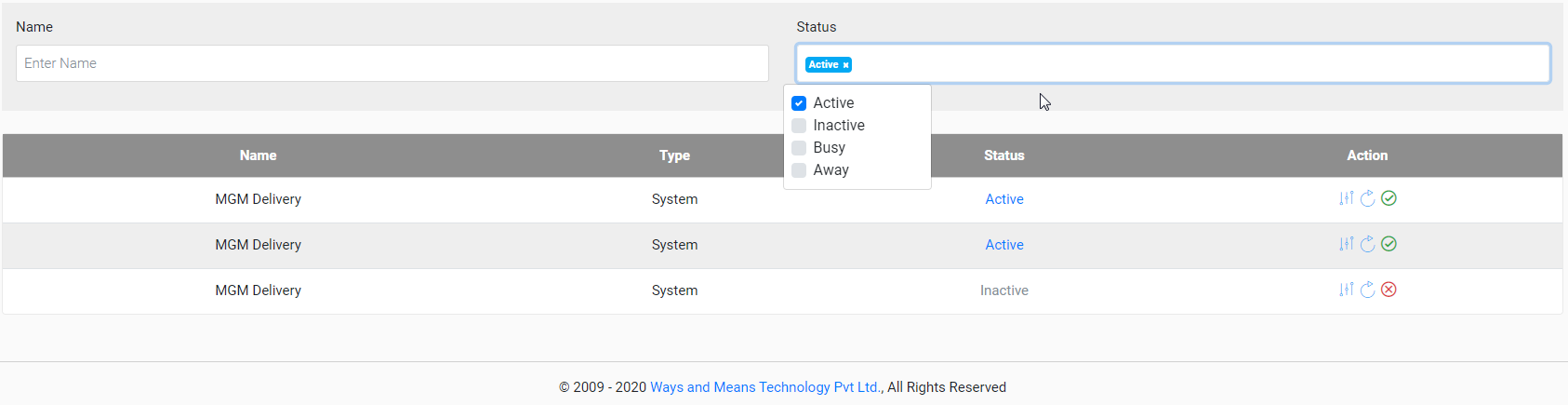Check the Away status checkbox

(799, 170)
